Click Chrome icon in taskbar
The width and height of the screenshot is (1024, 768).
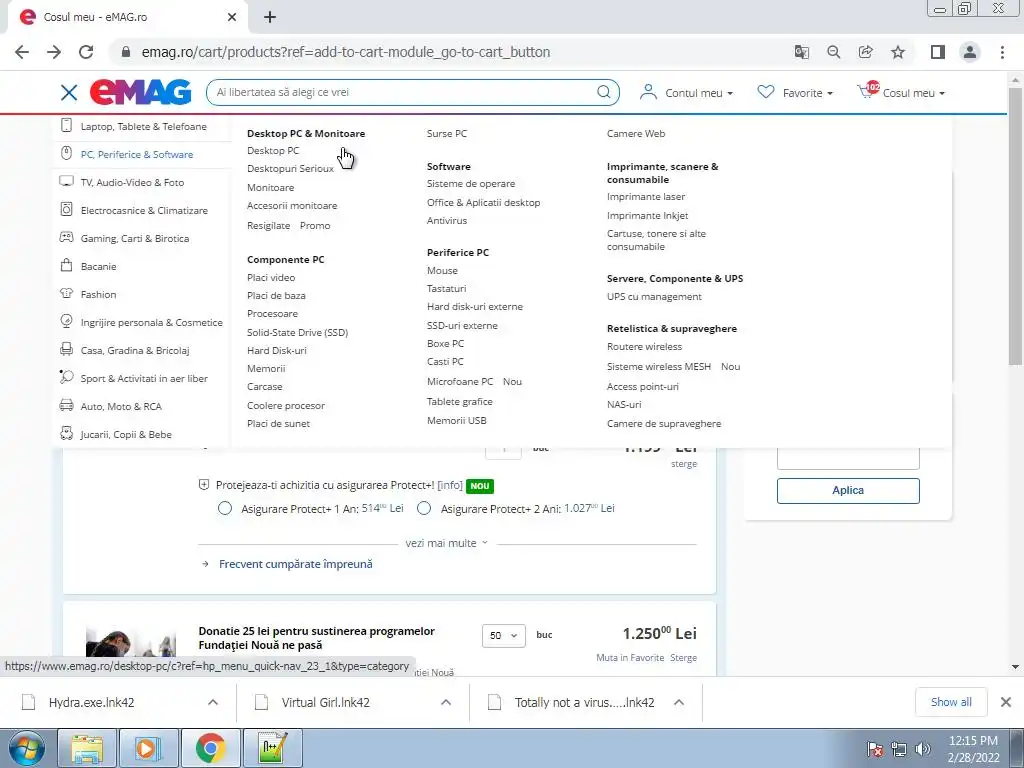(210, 748)
